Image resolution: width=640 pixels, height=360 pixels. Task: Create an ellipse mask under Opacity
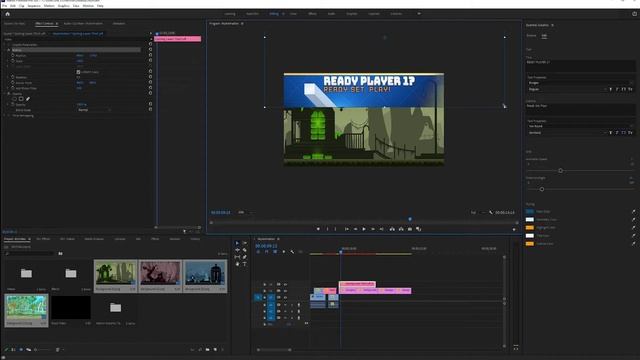click(14, 99)
